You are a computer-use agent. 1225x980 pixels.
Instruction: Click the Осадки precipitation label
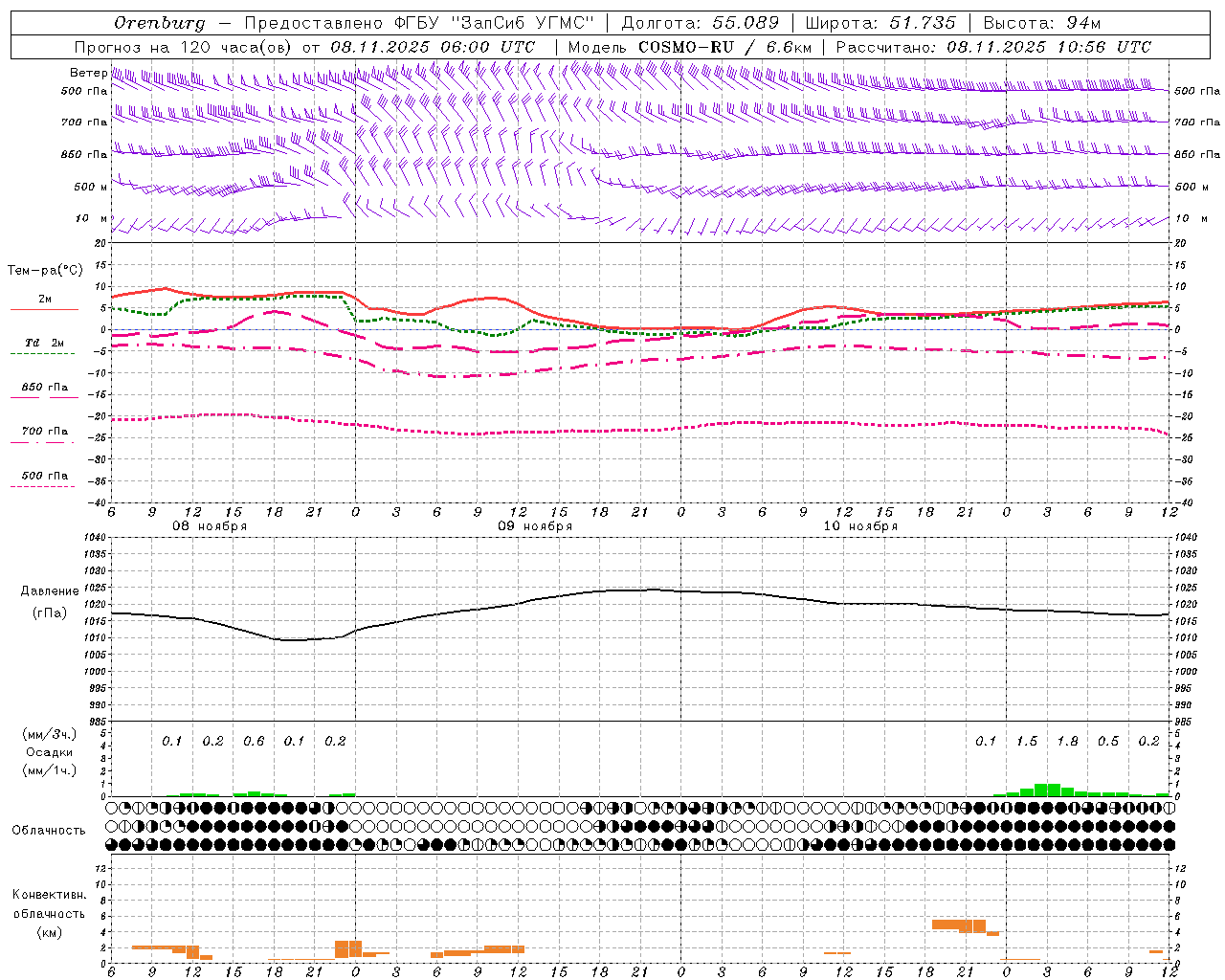pyautogui.click(x=49, y=752)
